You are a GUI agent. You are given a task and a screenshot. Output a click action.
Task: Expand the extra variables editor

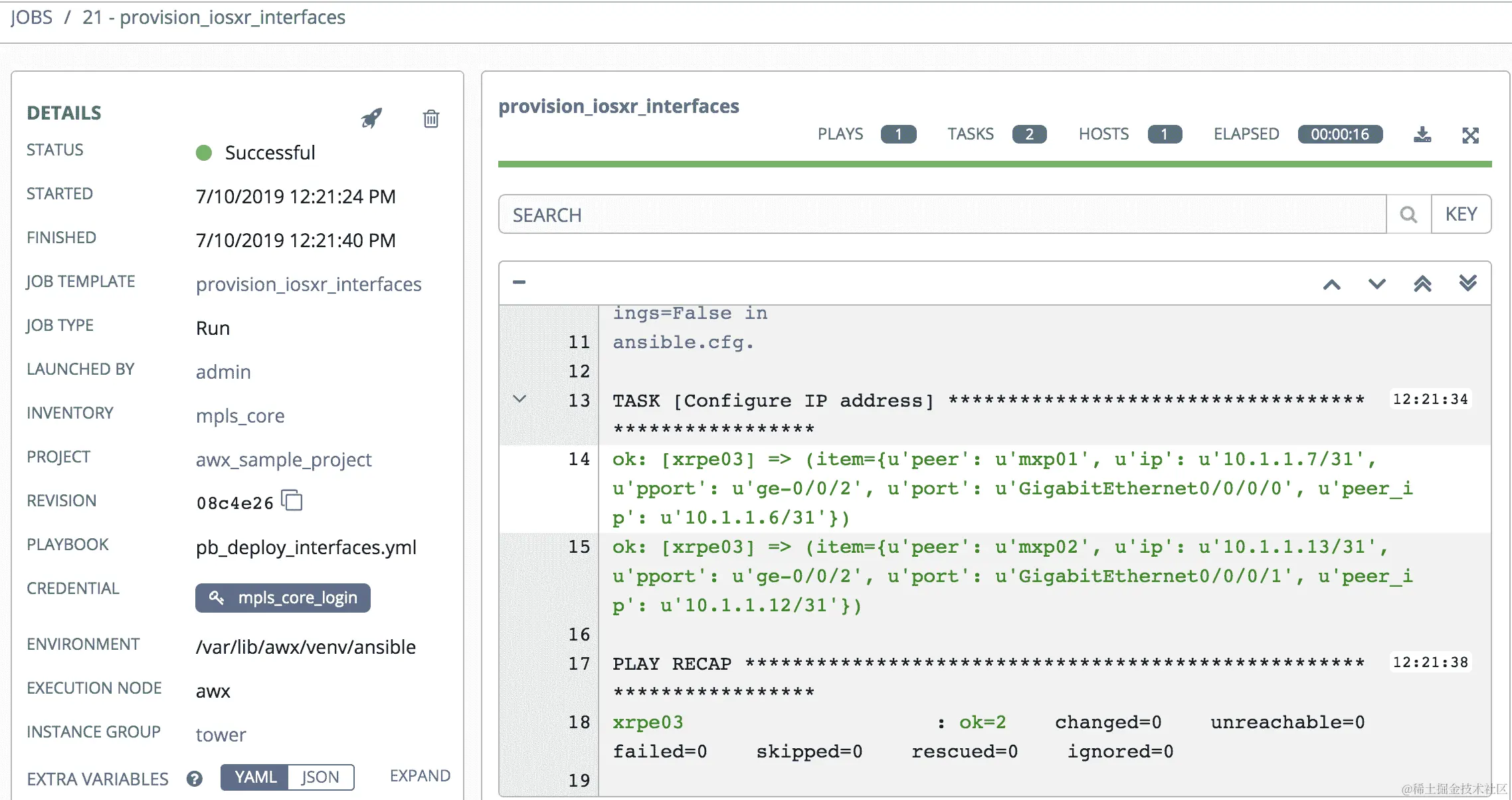420,776
